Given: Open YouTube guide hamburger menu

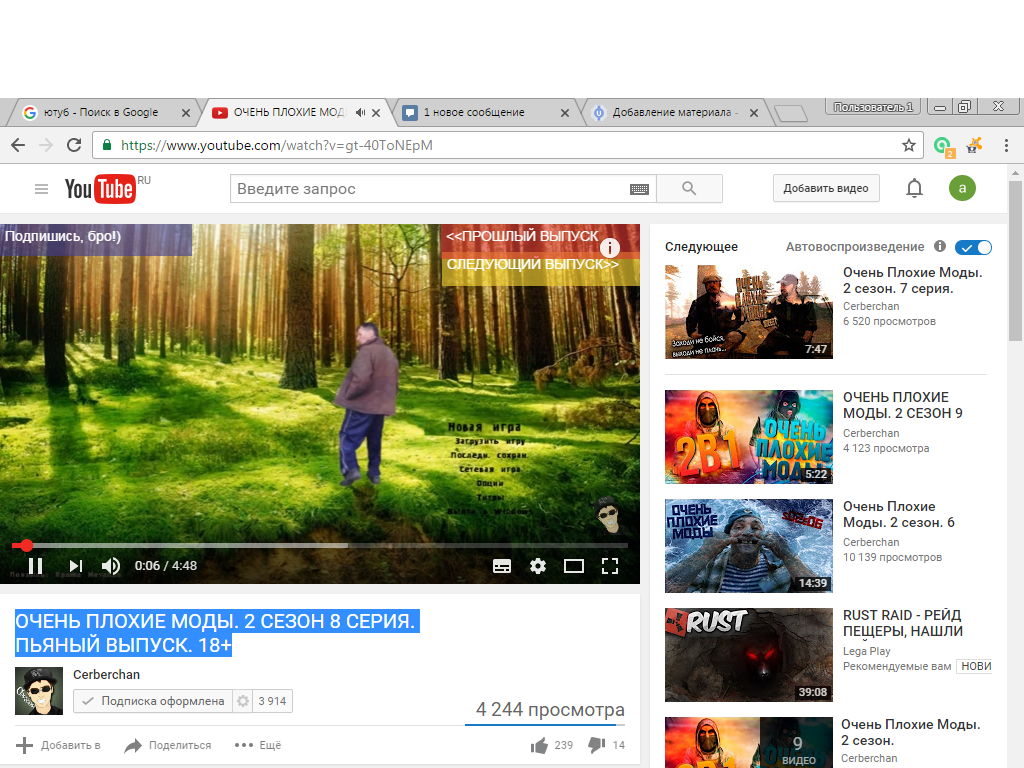Looking at the screenshot, I should (41, 189).
